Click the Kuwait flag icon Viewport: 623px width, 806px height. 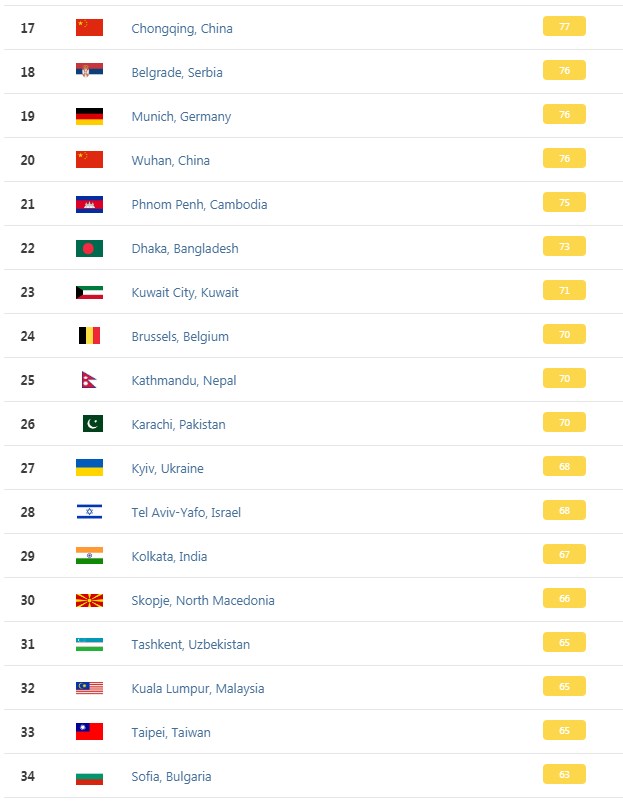[x=89, y=292]
